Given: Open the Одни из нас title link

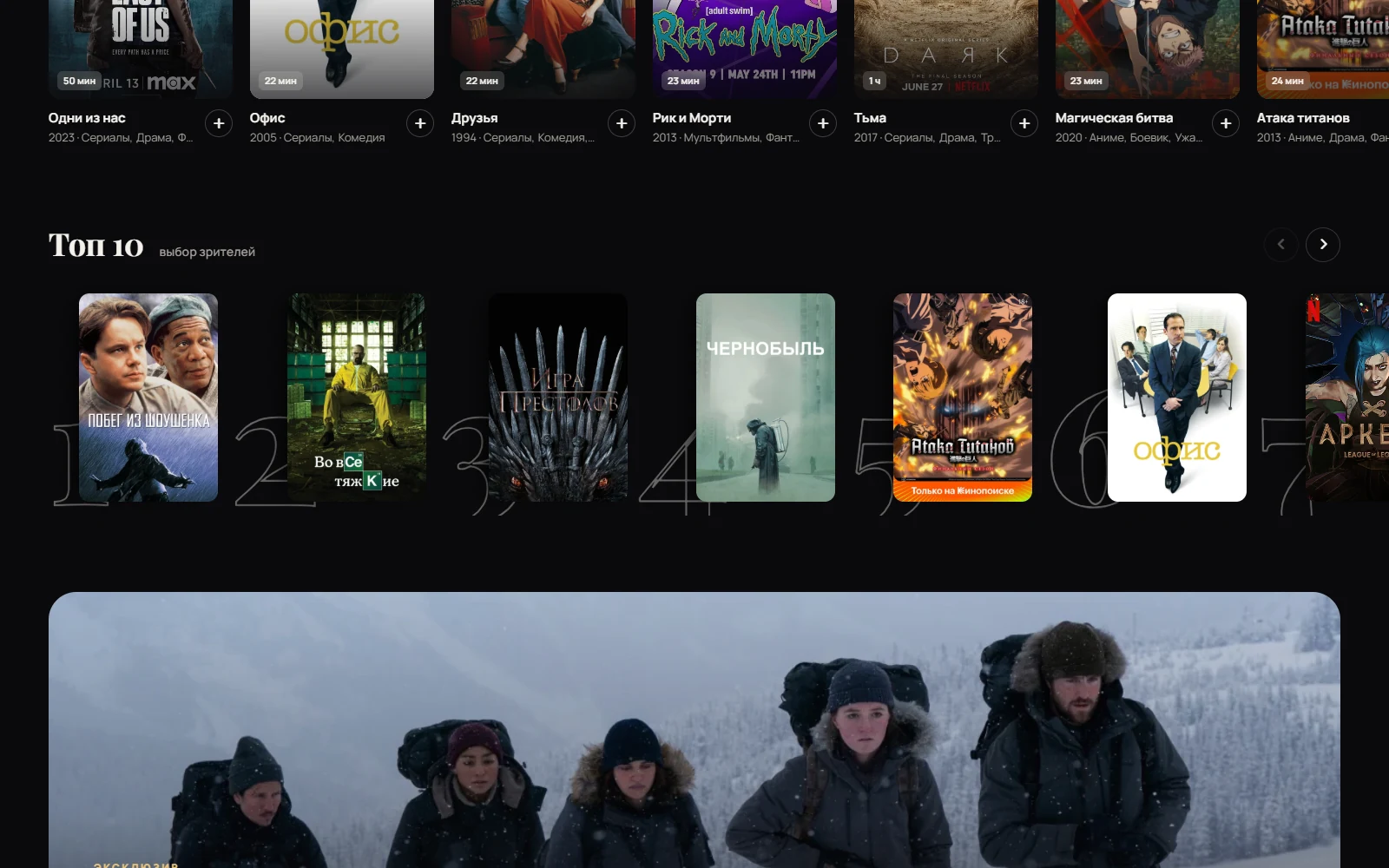Looking at the screenshot, I should pos(87,118).
